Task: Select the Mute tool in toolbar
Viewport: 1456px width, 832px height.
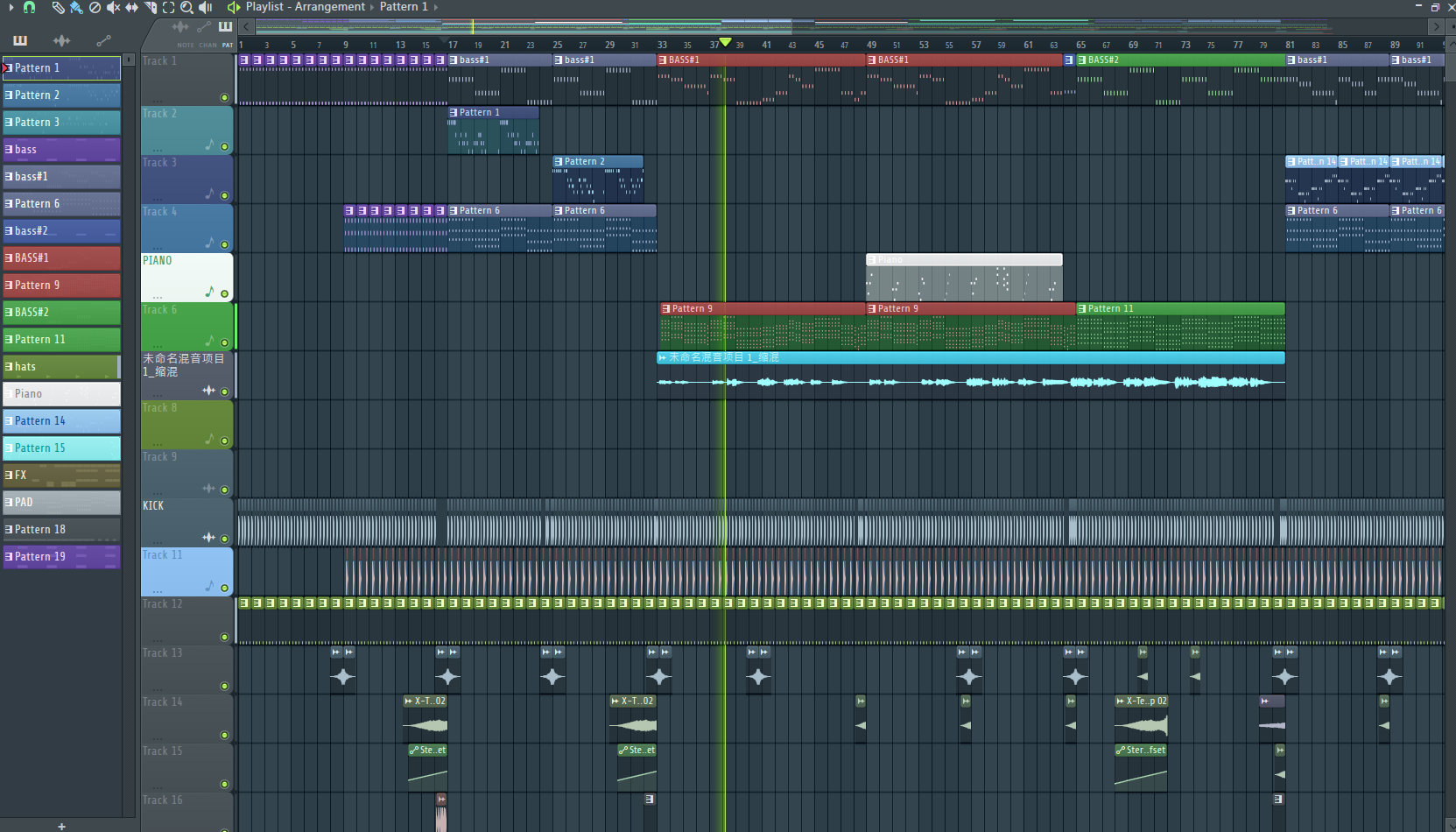Action: pos(113,7)
